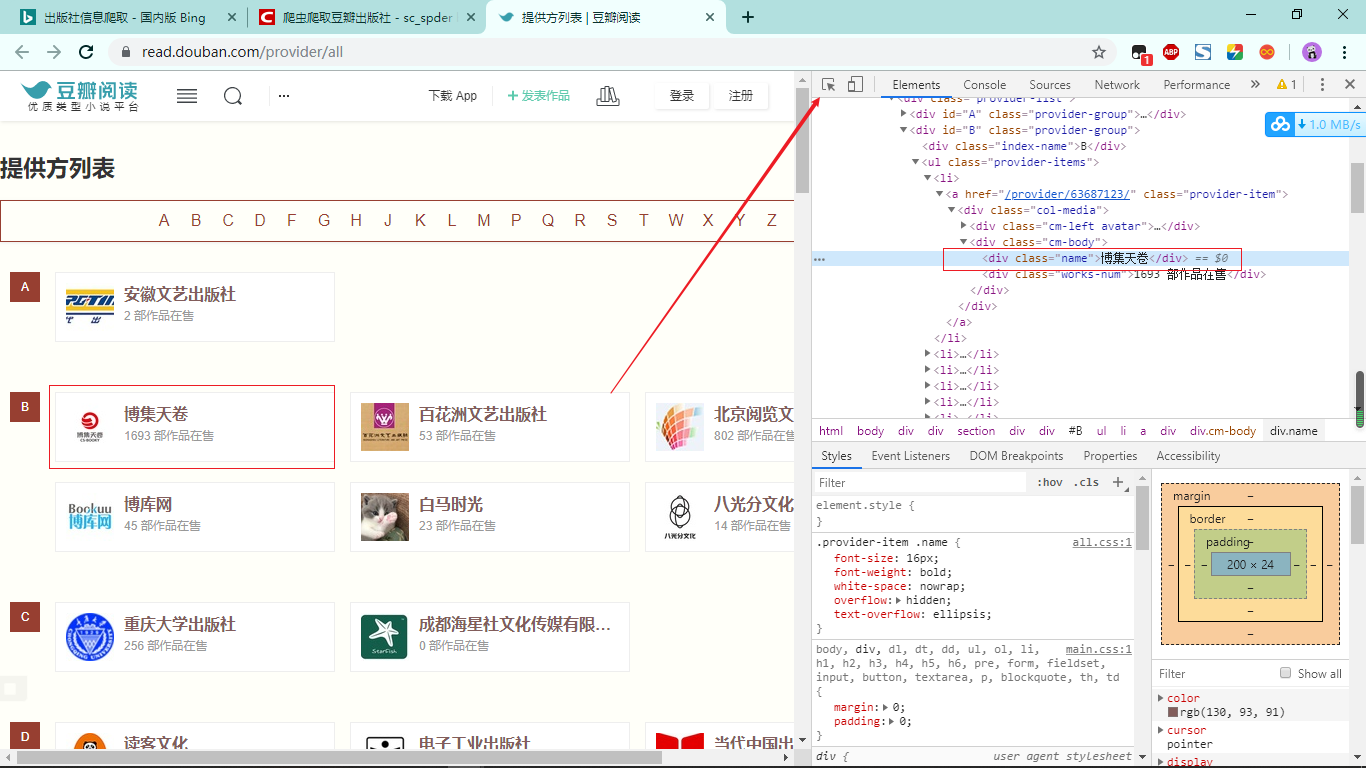This screenshot has height=768, width=1366.
Task: Open the Accessibility pane tab
Action: 1188,456
